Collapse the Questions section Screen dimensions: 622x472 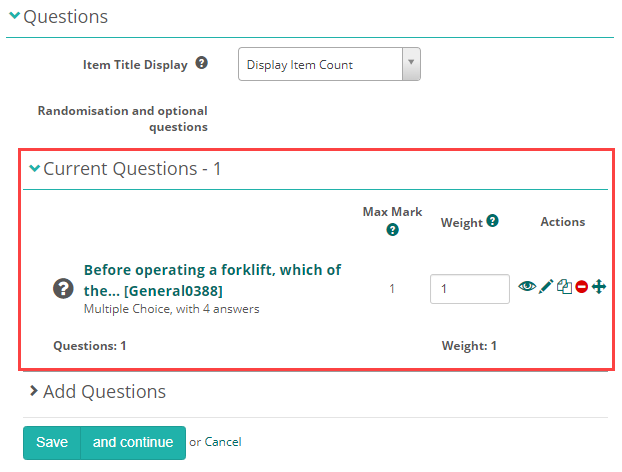[14, 17]
